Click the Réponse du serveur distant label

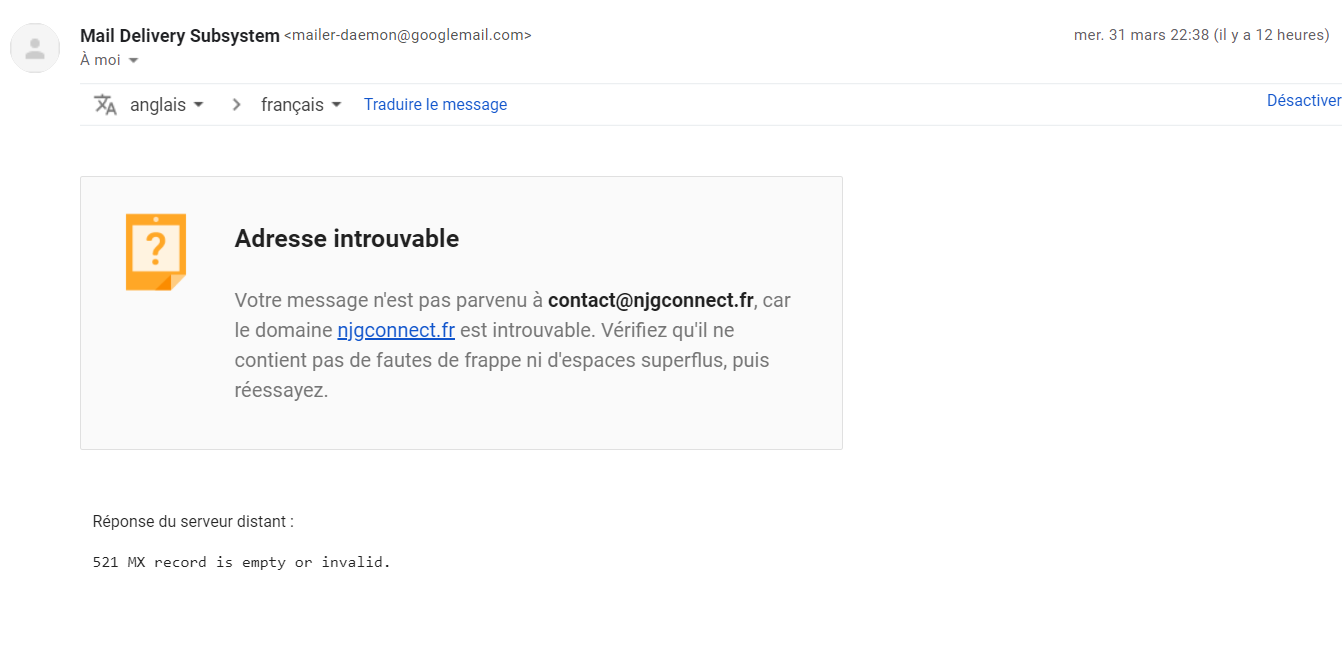pos(193,521)
